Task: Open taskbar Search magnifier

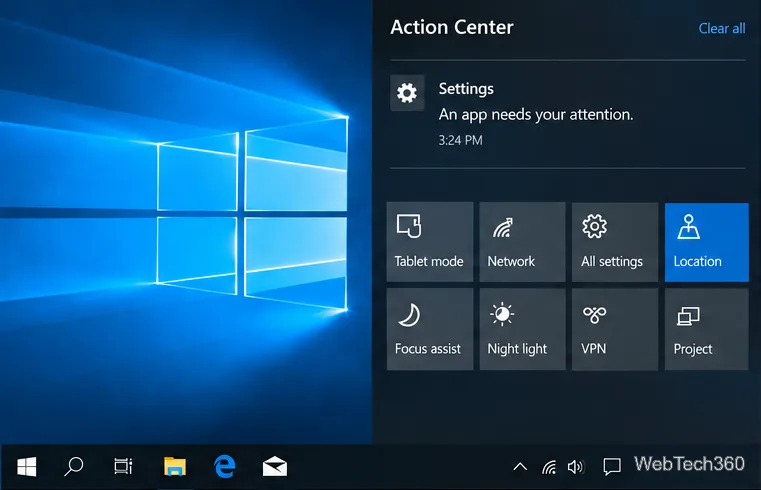Action: [x=74, y=467]
